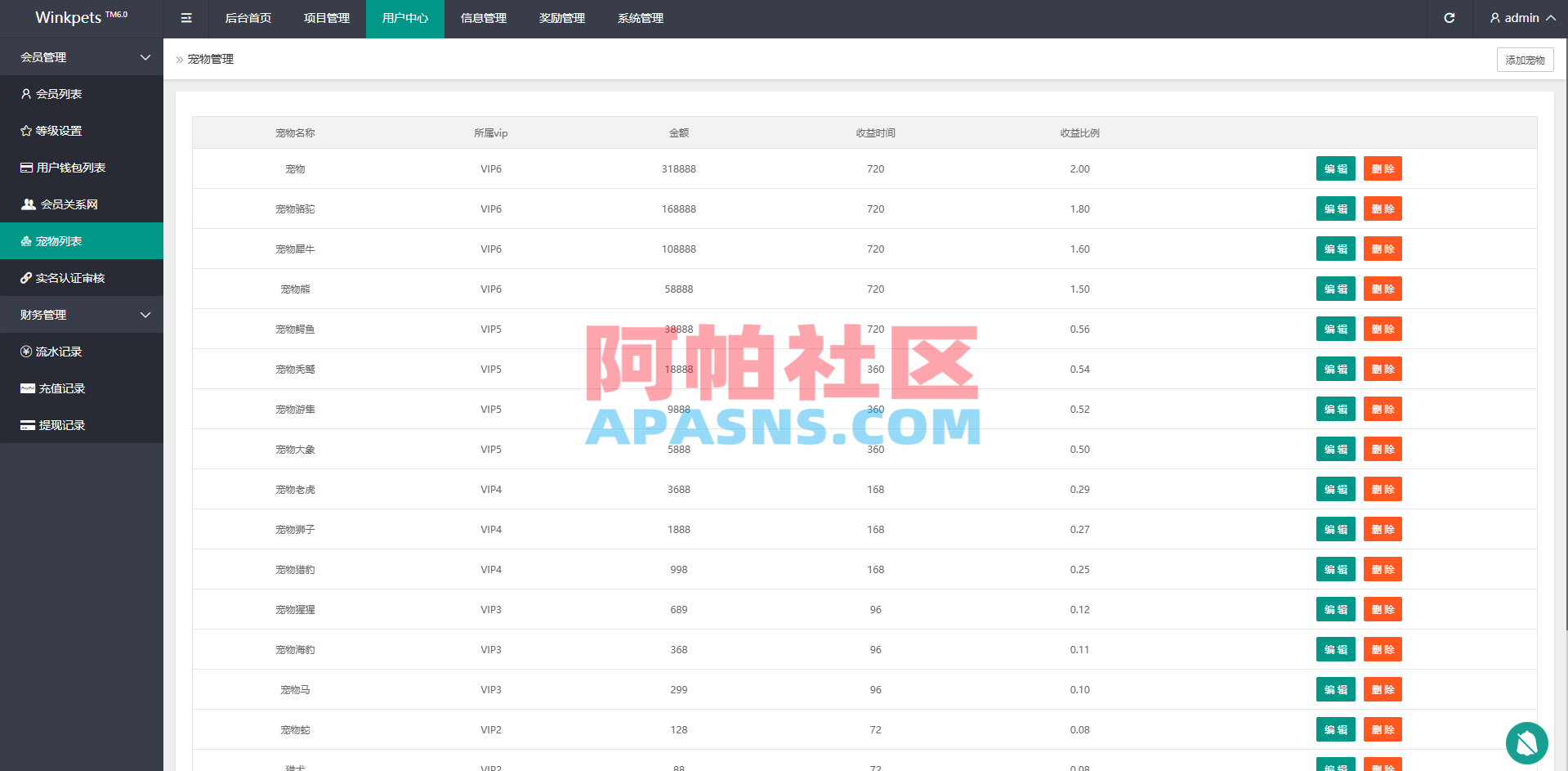Viewport: 1568px width, 771px height.
Task: Click the 等级设置 star icon
Action: coord(26,130)
